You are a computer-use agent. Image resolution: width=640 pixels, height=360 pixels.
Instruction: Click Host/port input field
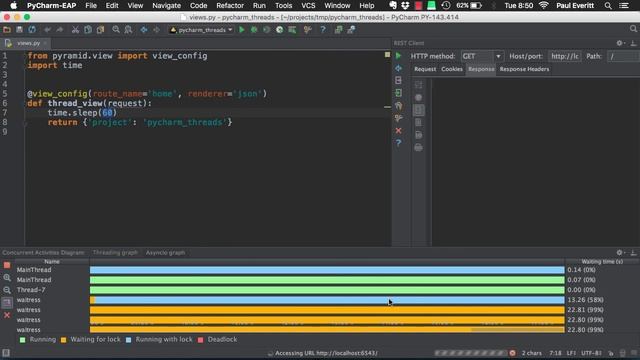(564, 56)
